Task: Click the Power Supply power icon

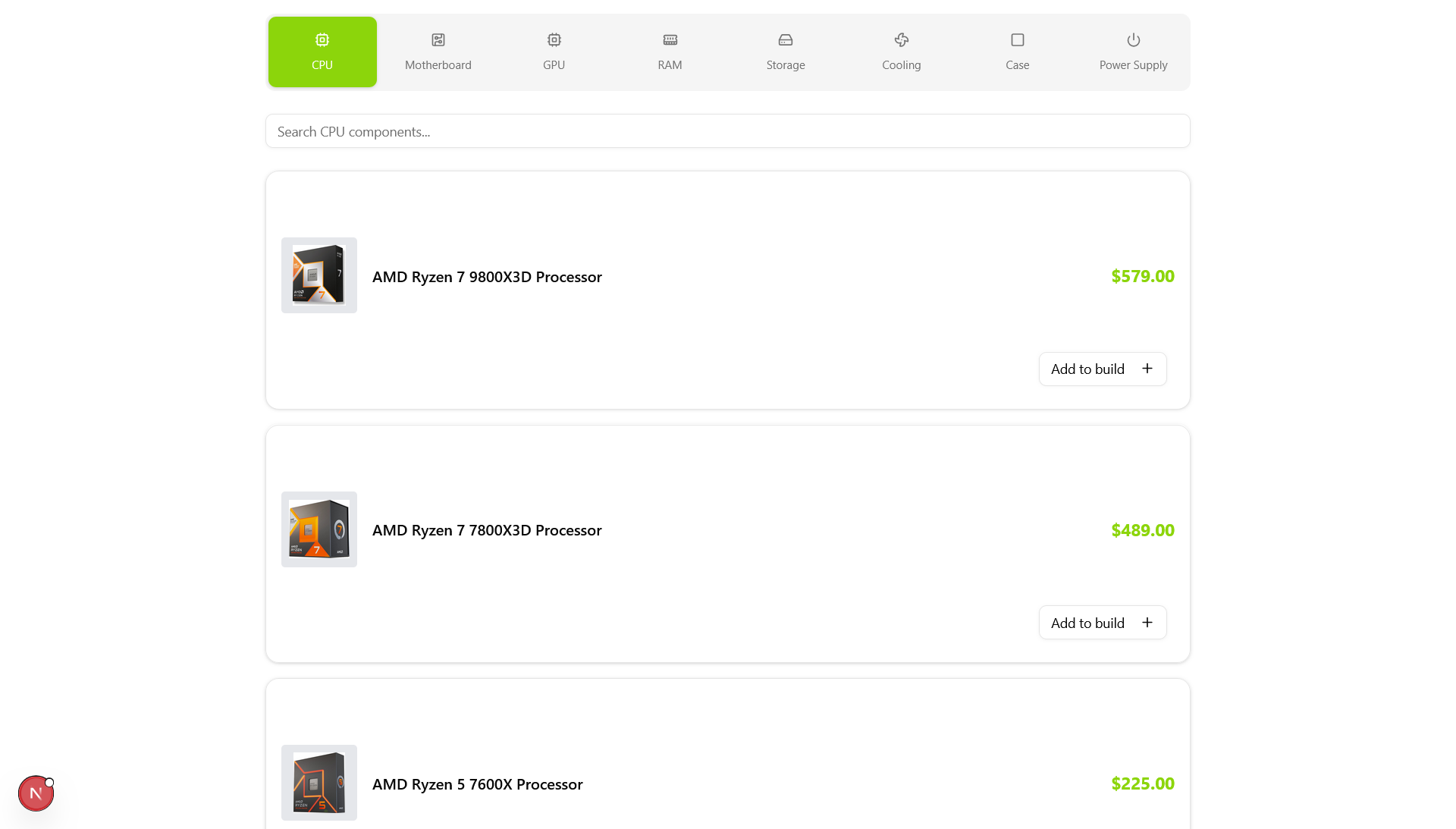Action: coord(1133,39)
